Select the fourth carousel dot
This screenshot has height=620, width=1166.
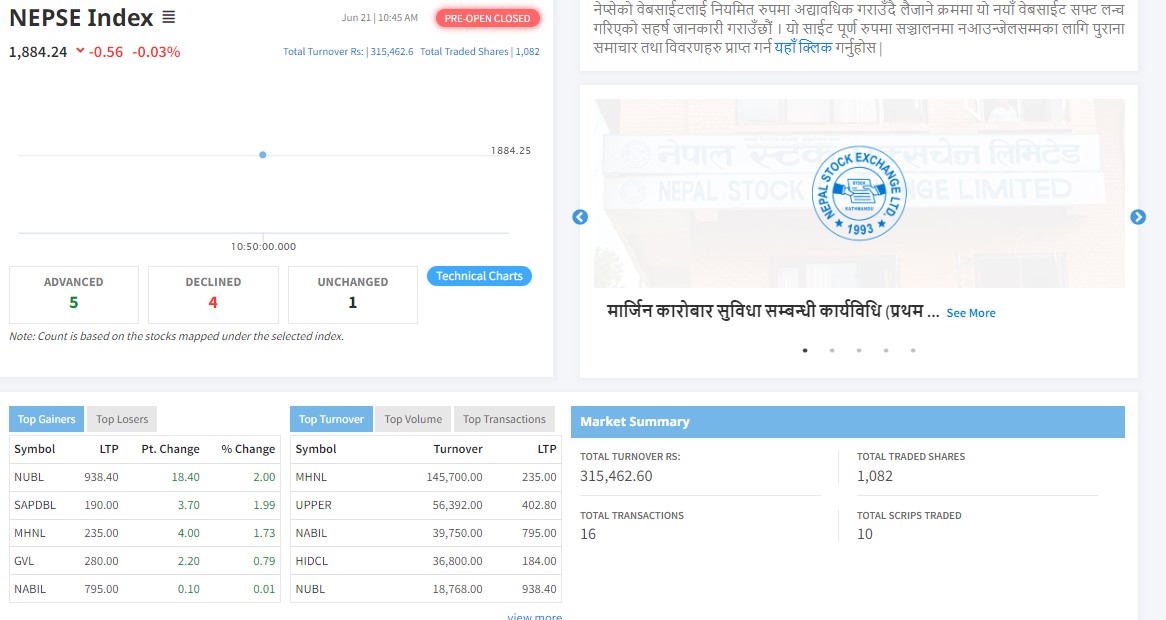886,350
